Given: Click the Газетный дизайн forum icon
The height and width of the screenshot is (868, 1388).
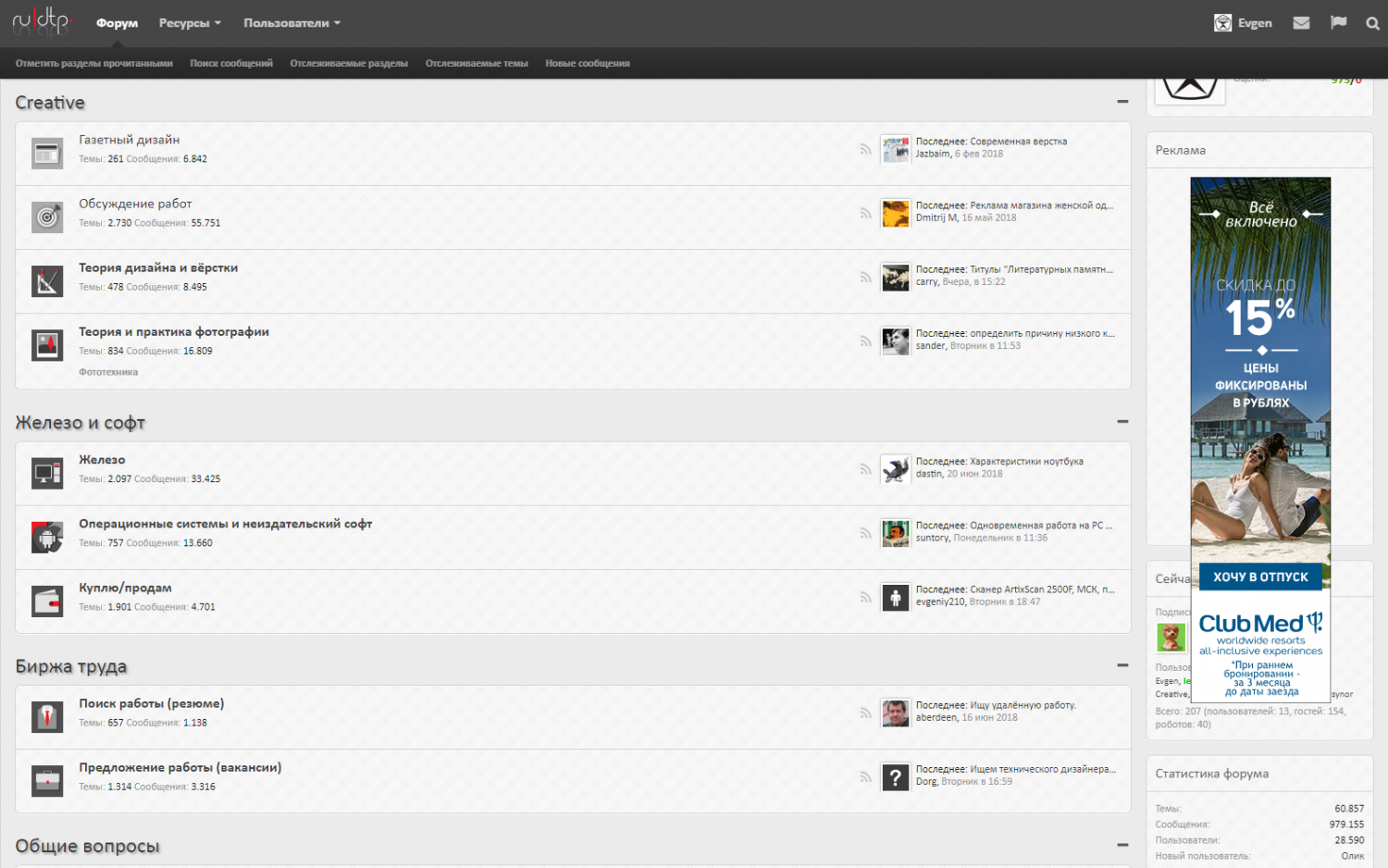Looking at the screenshot, I should point(47,153).
